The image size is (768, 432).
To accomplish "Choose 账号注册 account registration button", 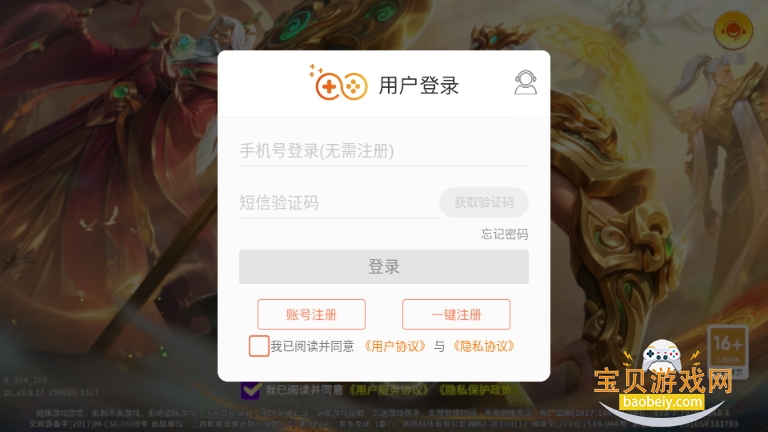I will [312, 314].
